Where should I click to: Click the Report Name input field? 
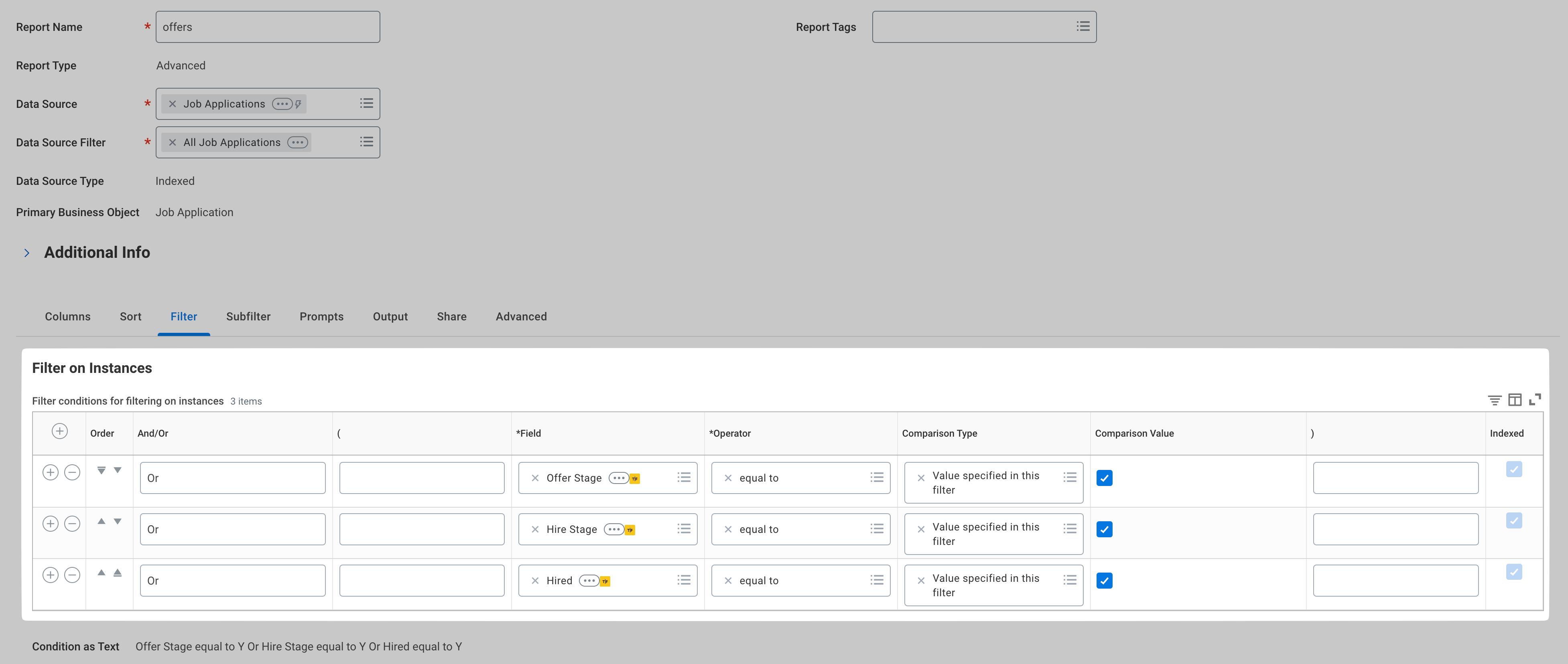pyautogui.click(x=268, y=27)
